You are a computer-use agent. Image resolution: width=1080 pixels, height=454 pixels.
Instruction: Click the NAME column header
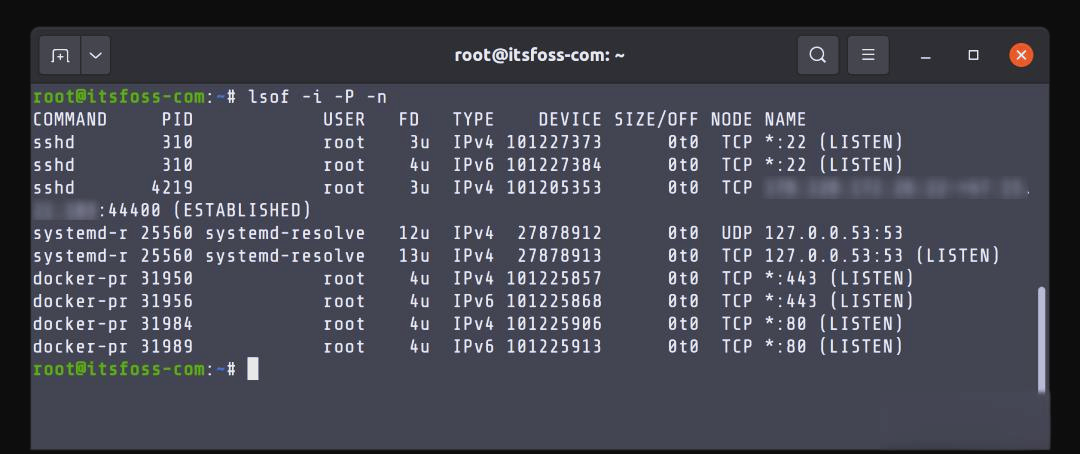(x=785, y=120)
